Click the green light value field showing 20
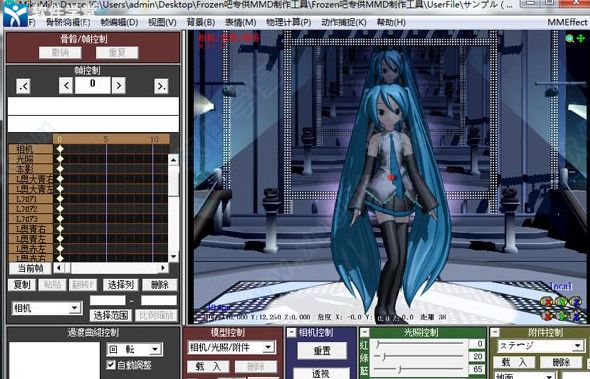Image resolution: width=590 pixels, height=379 pixels. [477, 356]
